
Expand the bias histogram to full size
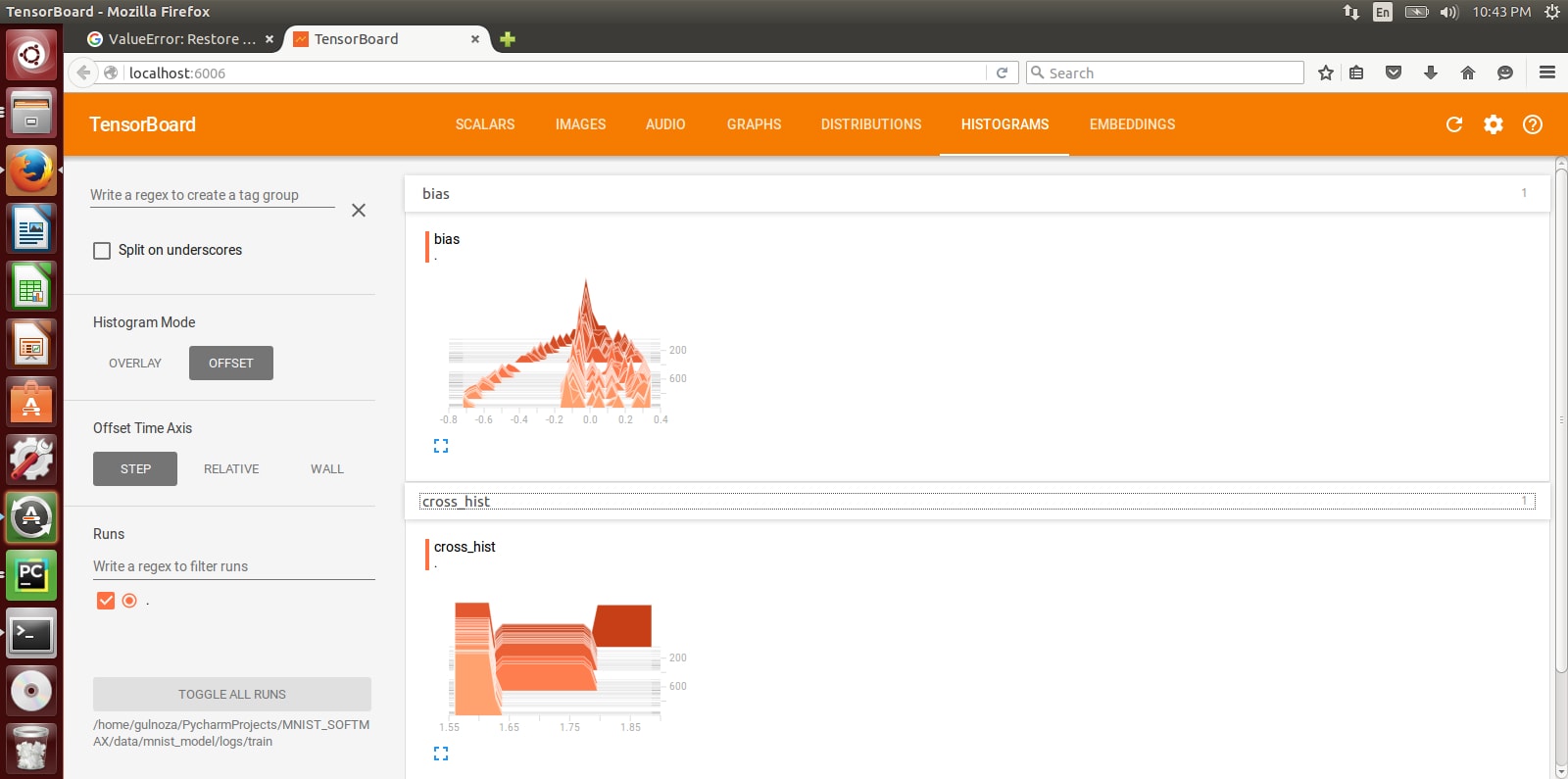pyautogui.click(x=441, y=446)
